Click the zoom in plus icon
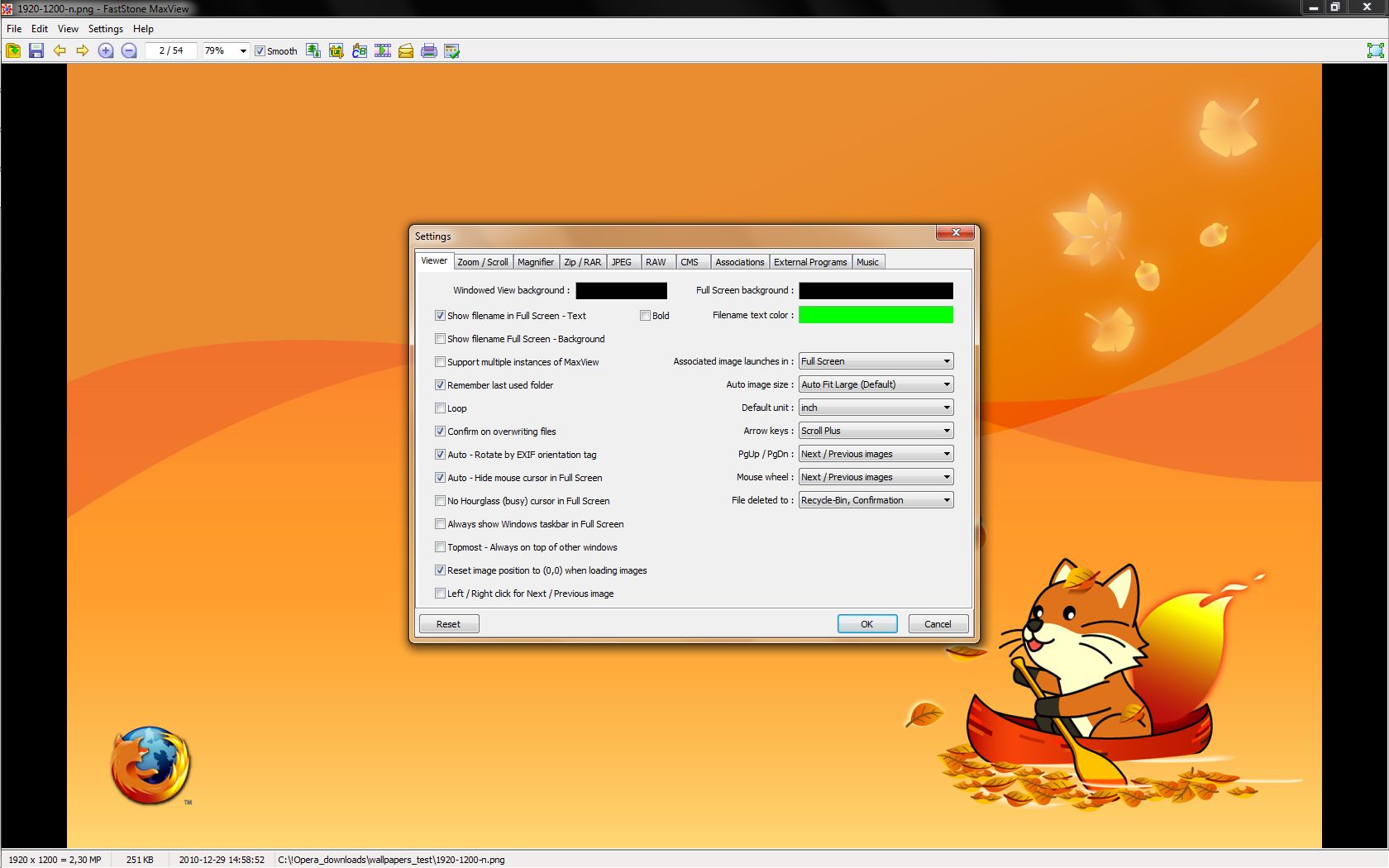 coord(106,50)
